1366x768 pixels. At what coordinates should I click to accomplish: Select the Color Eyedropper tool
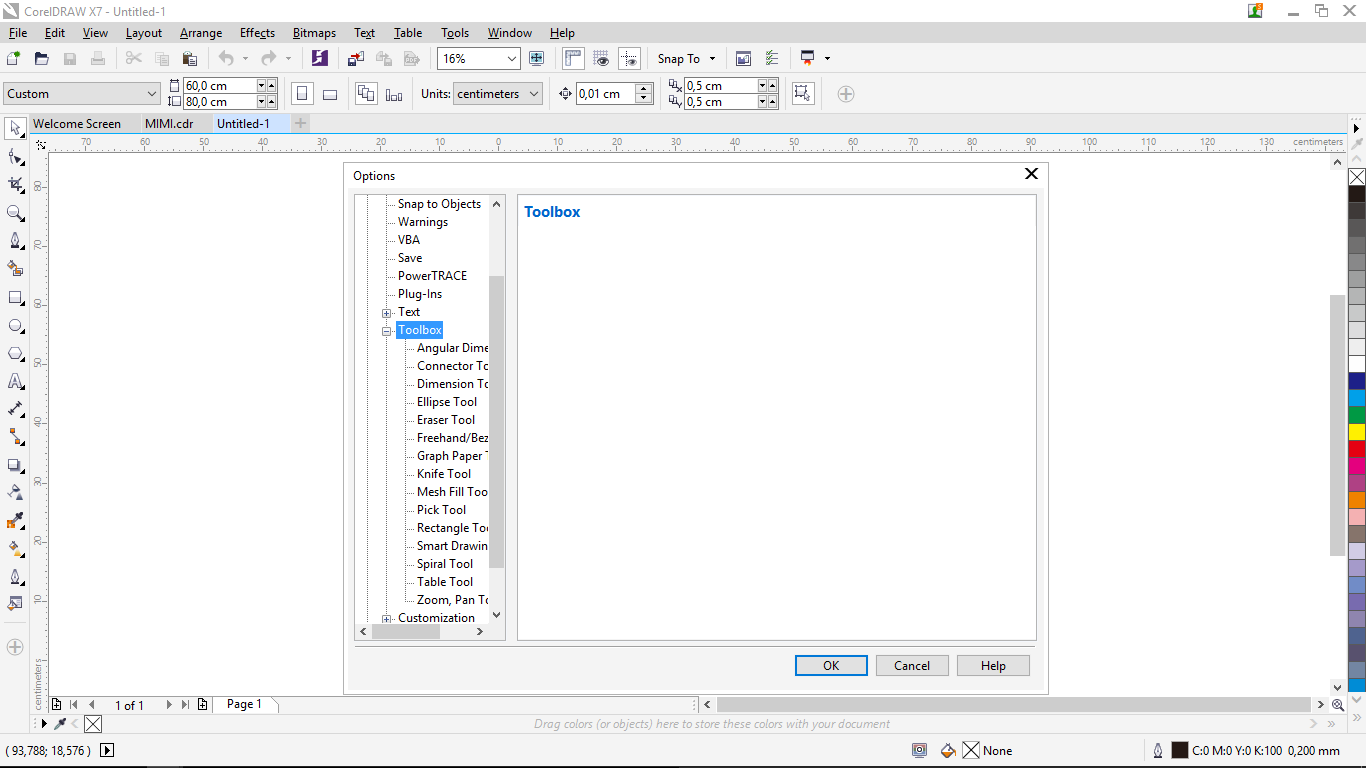pos(15,521)
